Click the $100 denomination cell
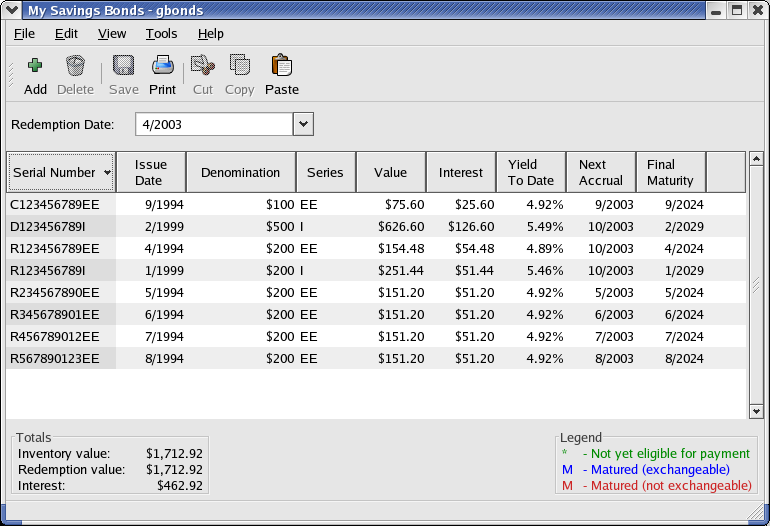 (280, 205)
